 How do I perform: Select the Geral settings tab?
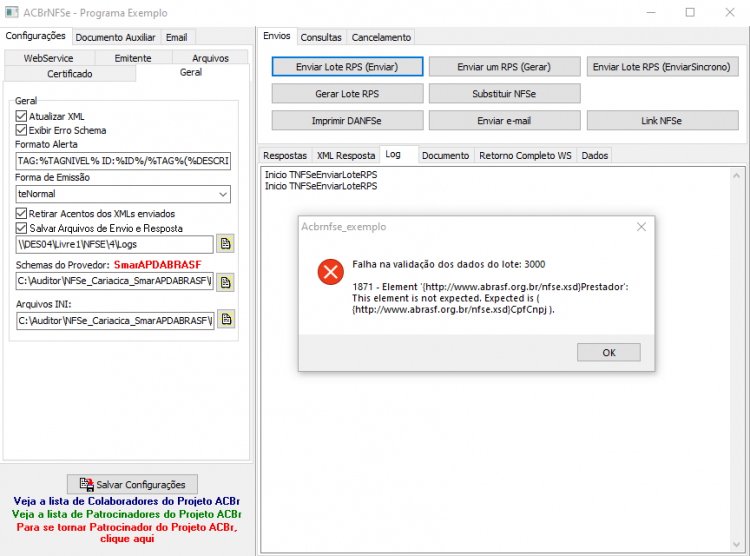(x=191, y=72)
